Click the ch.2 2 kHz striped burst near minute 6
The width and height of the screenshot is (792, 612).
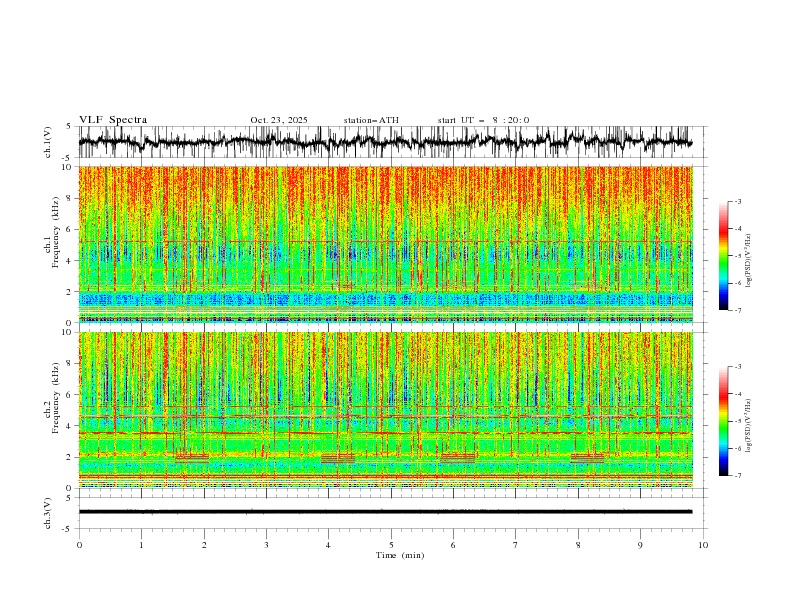458,458
